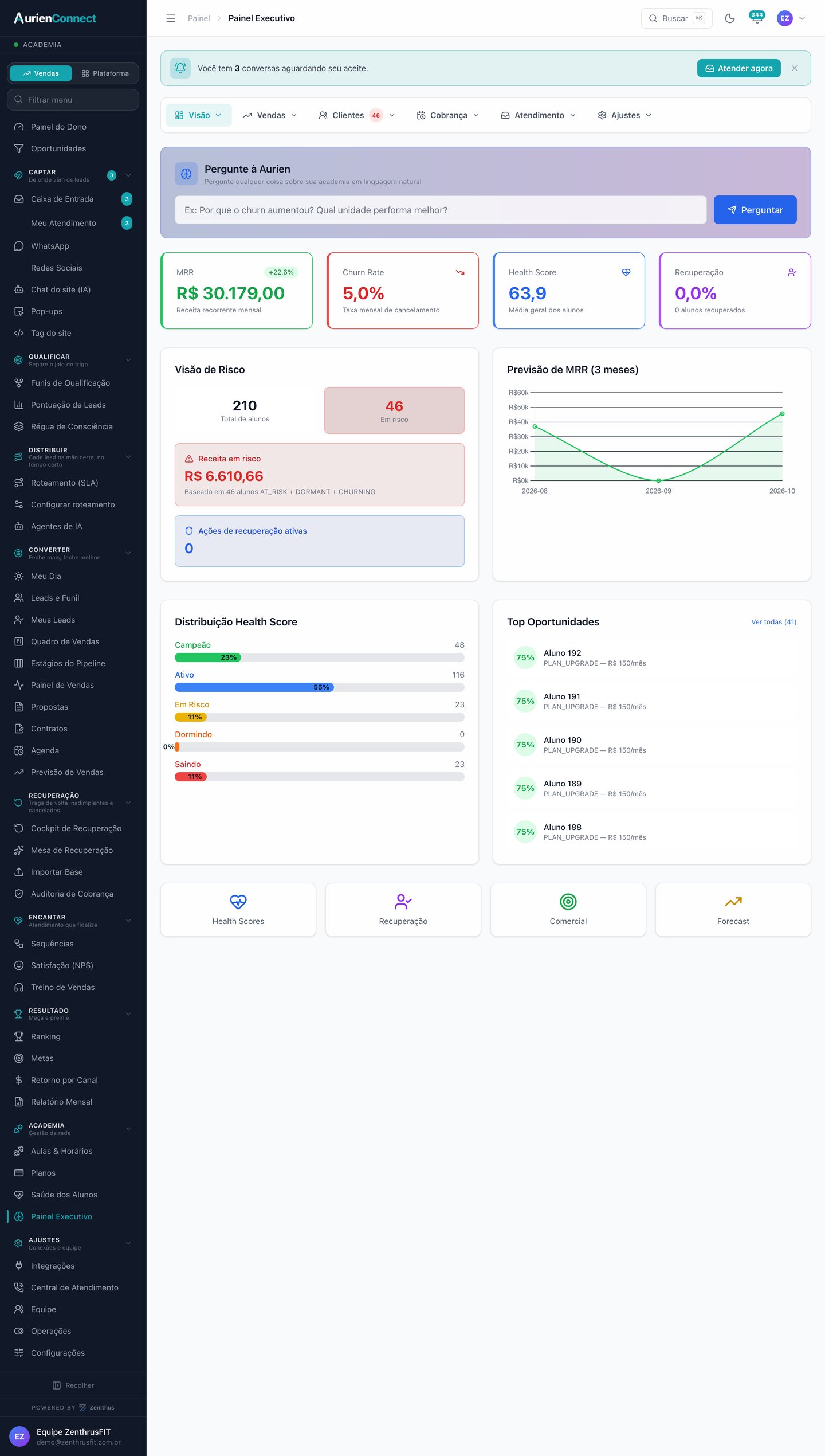
Task: Switch to the Vendas mode toggle
Action: [41, 73]
